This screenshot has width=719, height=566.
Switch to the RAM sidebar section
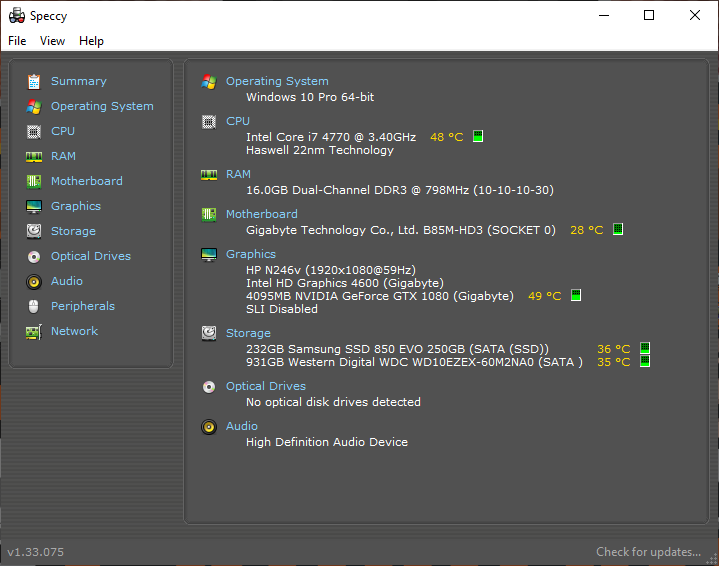(63, 156)
